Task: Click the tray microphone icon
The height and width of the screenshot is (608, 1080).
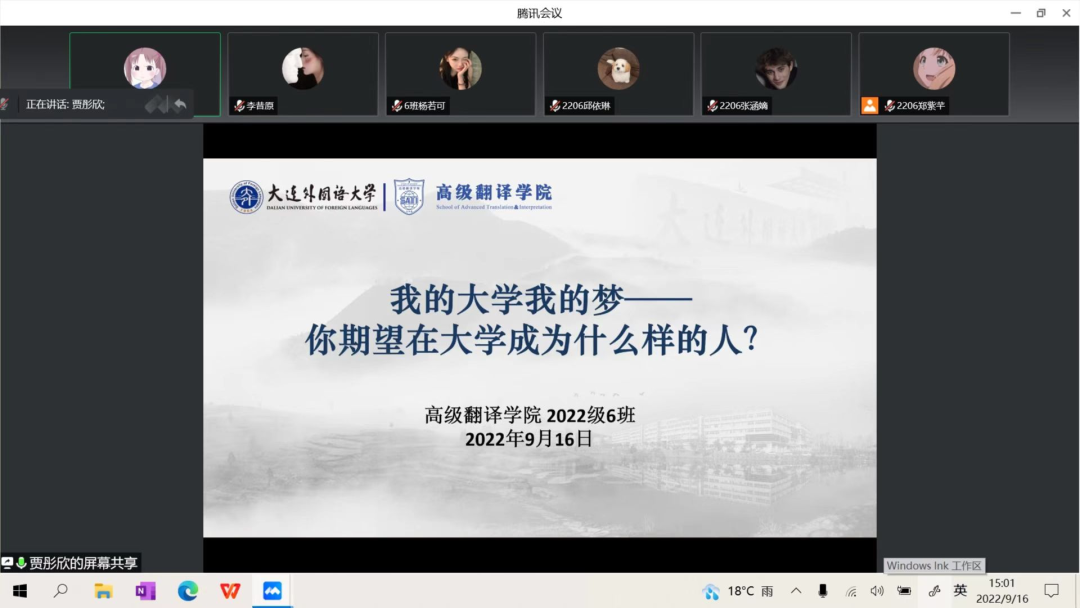Action: [x=823, y=591]
